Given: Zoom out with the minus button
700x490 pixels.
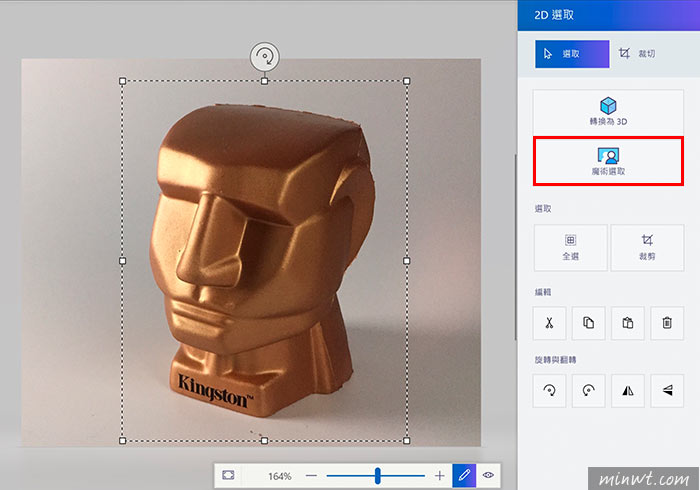Looking at the screenshot, I should point(311,476).
